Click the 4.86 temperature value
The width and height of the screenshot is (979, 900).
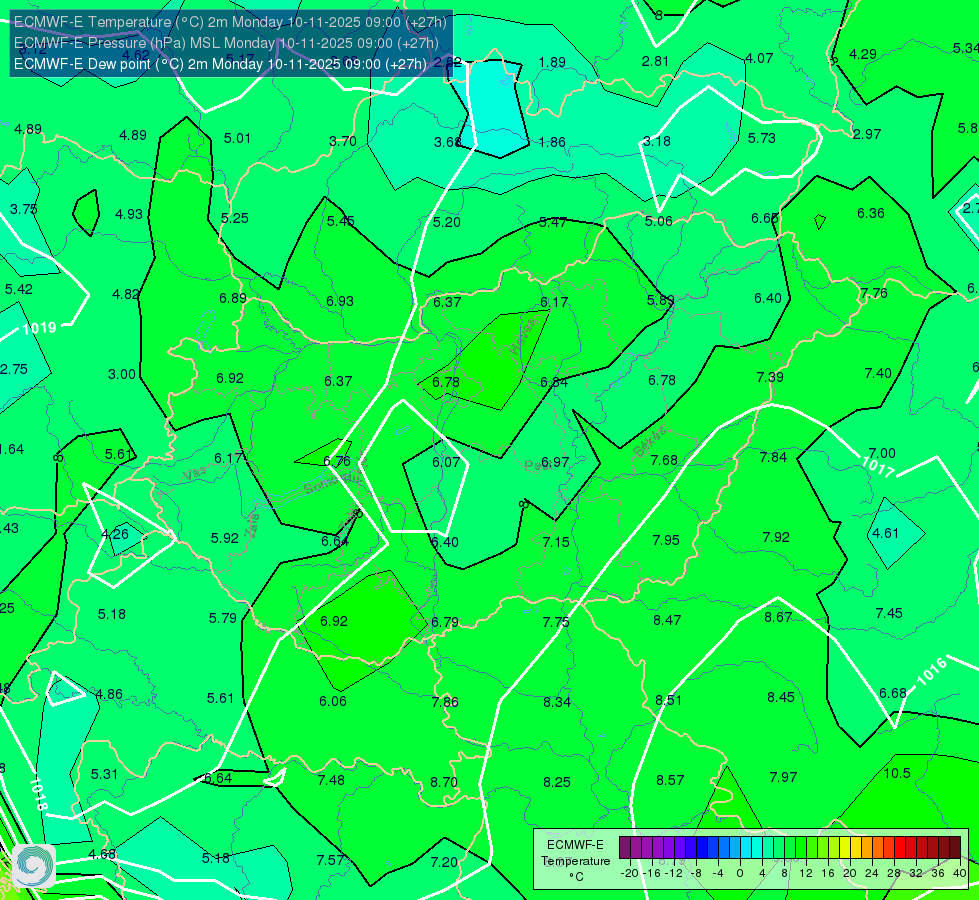(109, 695)
